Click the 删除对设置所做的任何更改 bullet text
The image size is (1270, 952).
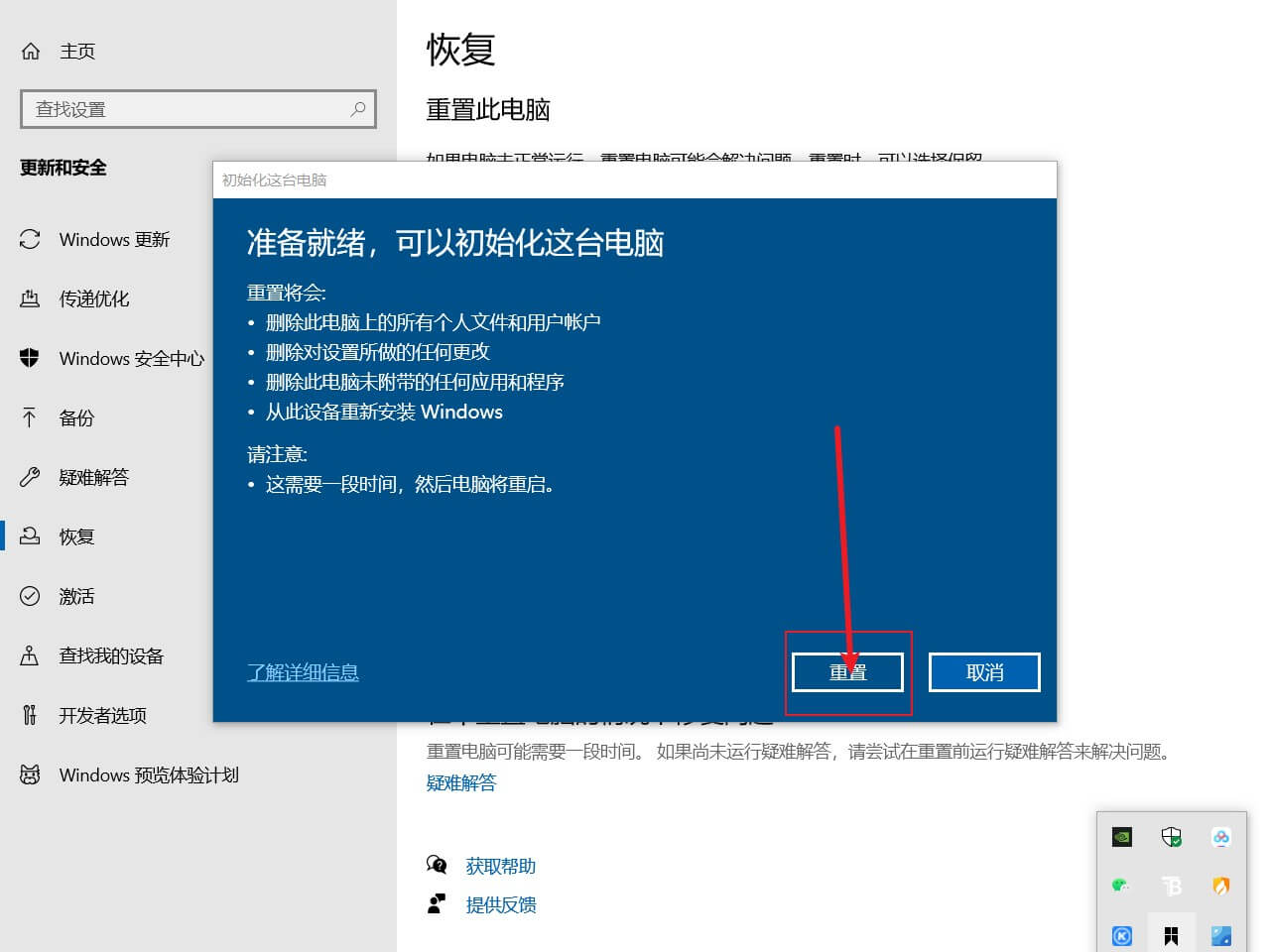pos(378,352)
